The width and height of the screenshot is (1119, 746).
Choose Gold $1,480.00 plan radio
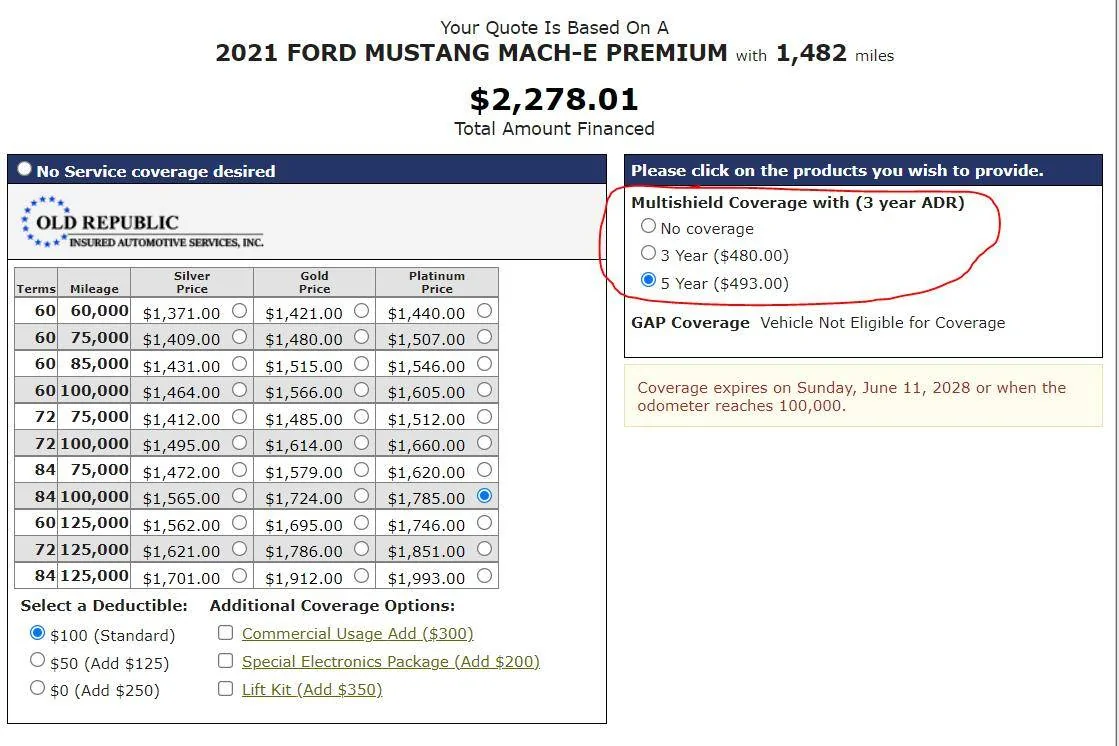(362, 336)
